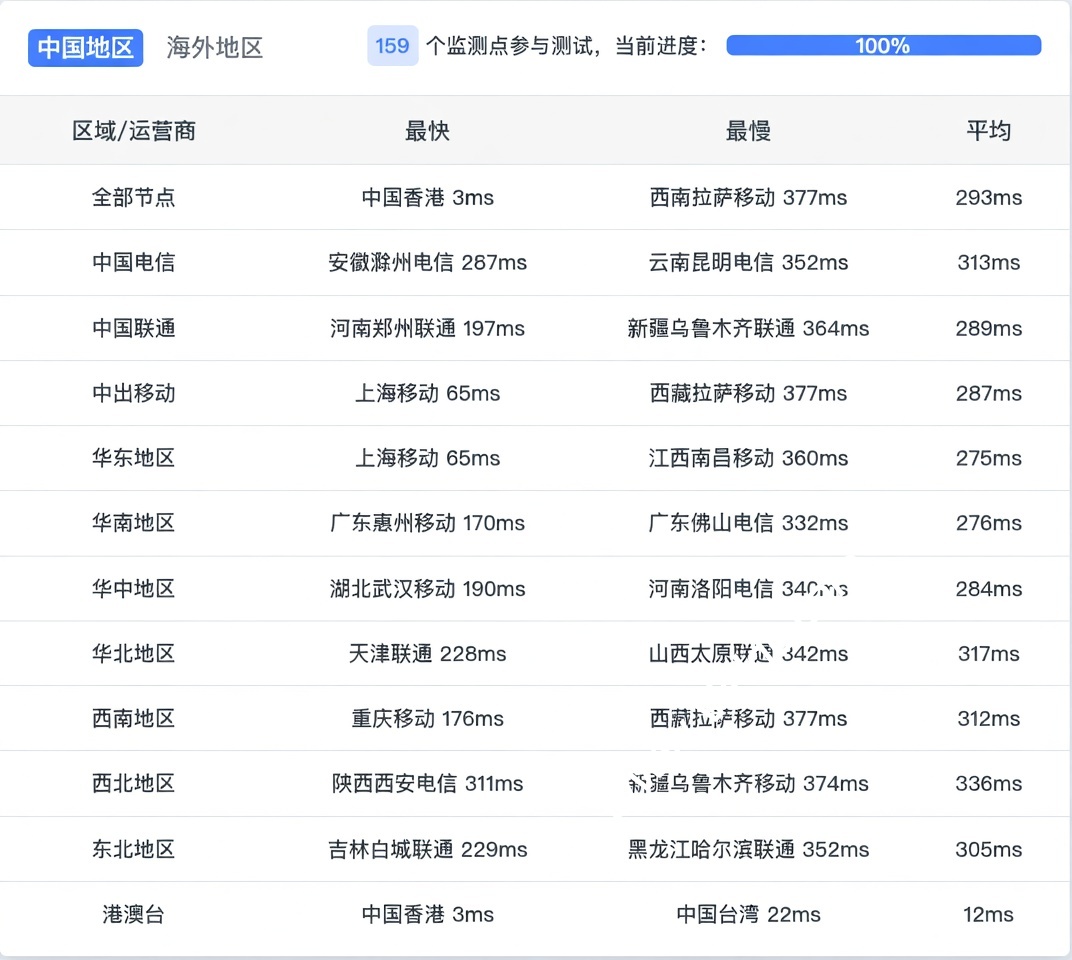Click the 100% progress bar
Screen dimensions: 1072x960
(x=883, y=46)
